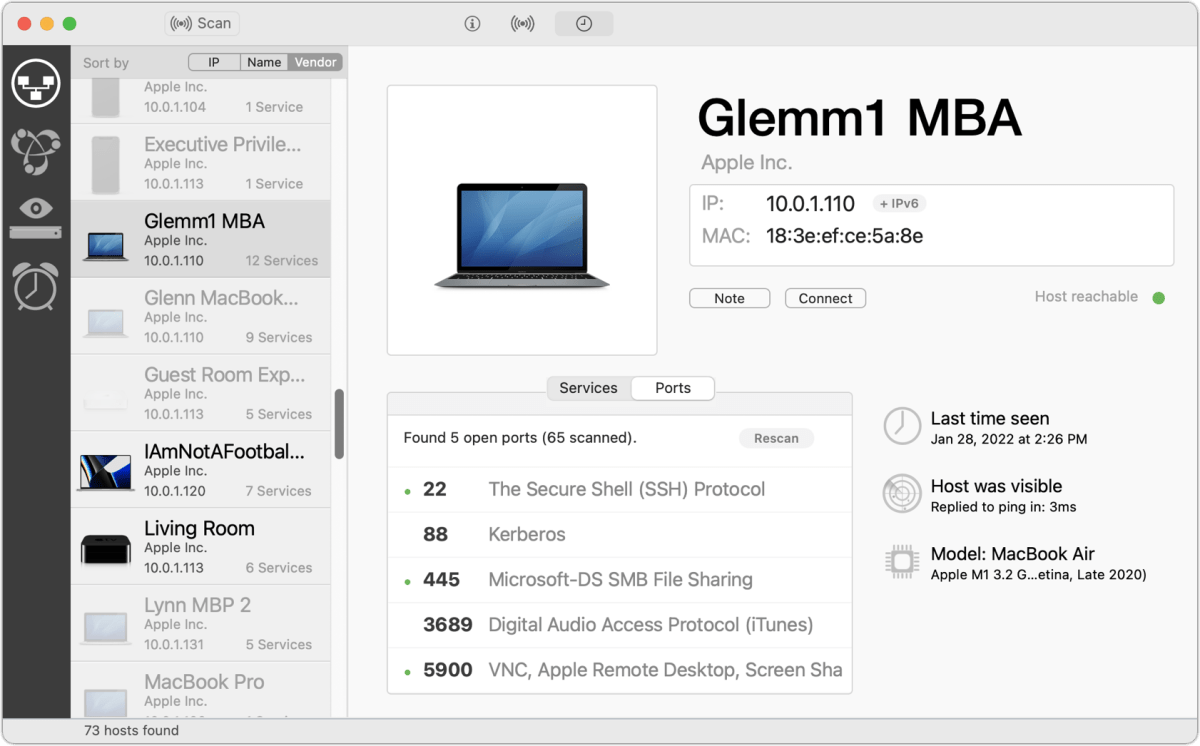Click the "Jan 28, 2022 at 2:26 PM" timestamp
Image resolution: width=1200 pixels, height=746 pixels.
click(1009, 439)
